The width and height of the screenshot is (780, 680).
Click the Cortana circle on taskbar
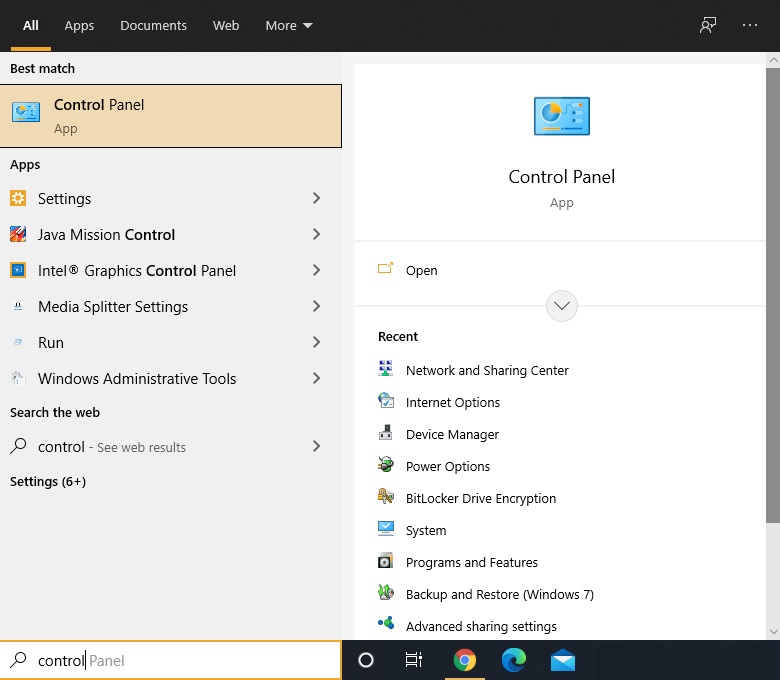[x=366, y=660]
